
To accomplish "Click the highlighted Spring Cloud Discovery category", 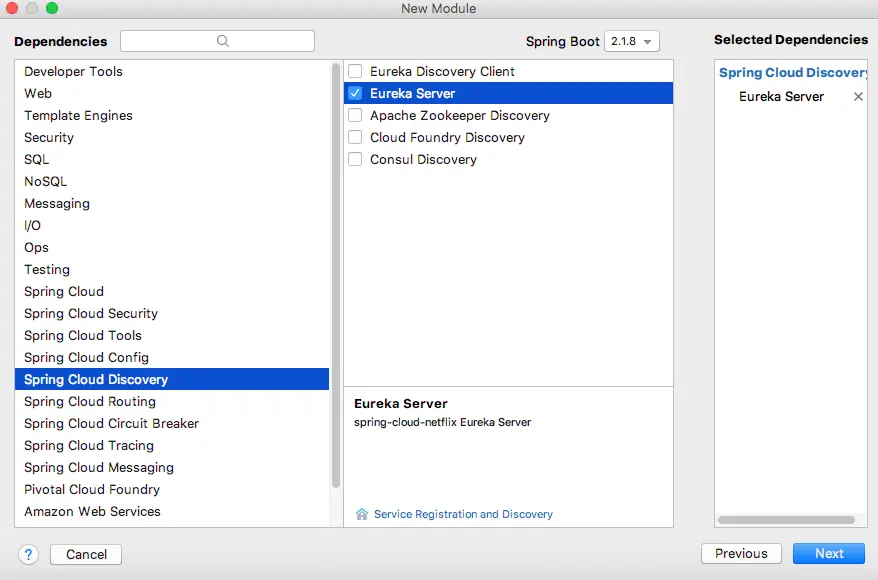I will point(172,379).
